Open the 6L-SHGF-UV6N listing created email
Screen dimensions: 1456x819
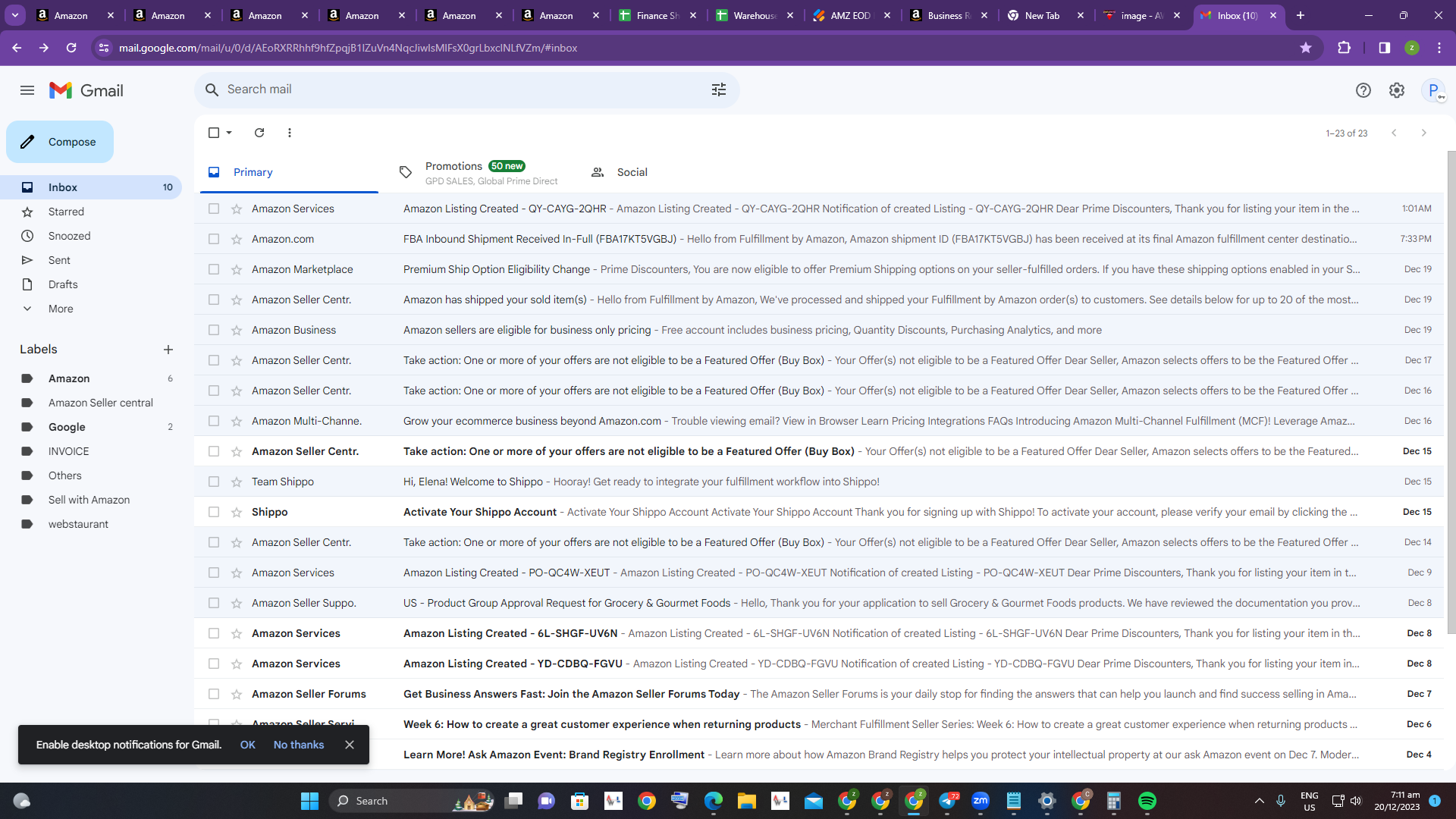(819, 633)
